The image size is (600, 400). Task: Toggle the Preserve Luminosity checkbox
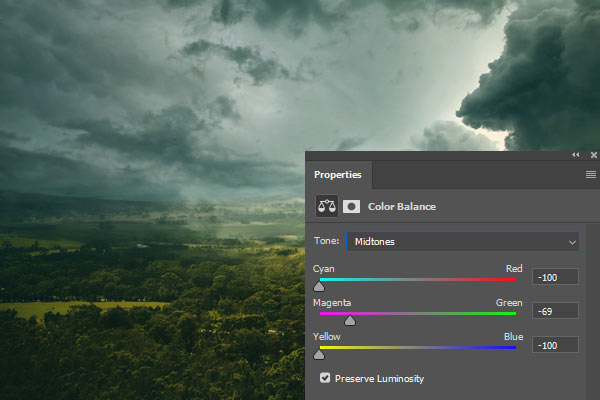325,378
